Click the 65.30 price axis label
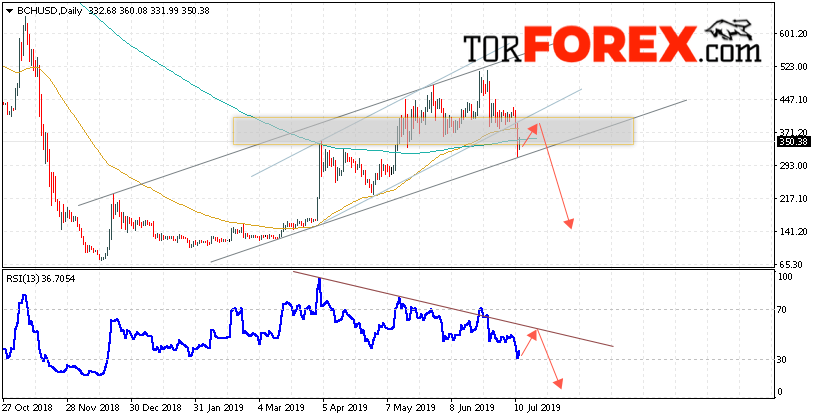 pyautogui.click(x=790, y=265)
